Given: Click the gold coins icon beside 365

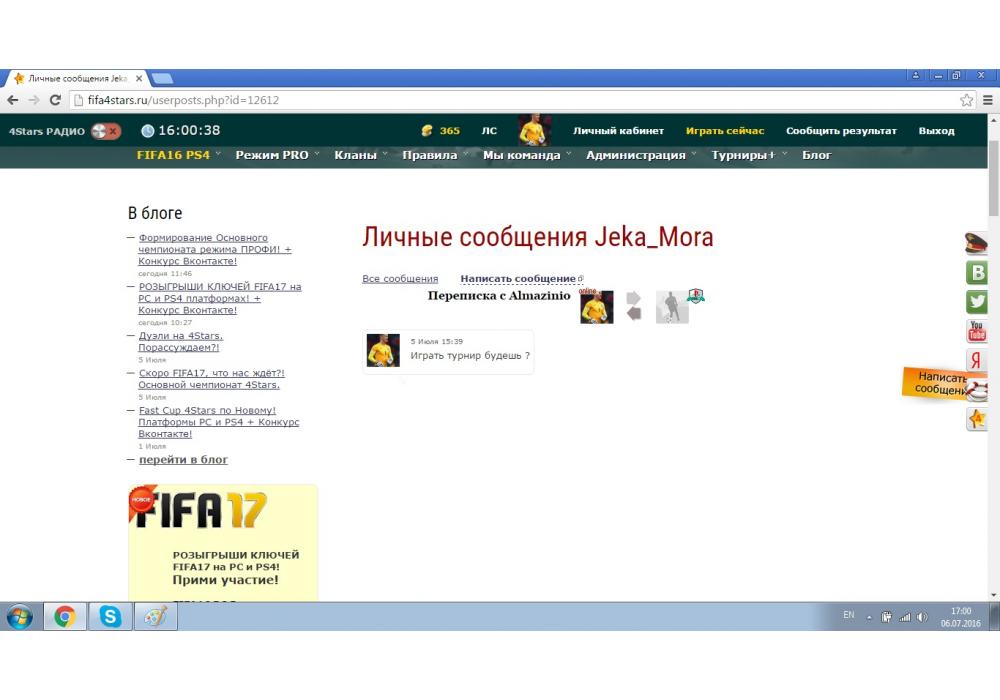Looking at the screenshot, I should 427,131.
